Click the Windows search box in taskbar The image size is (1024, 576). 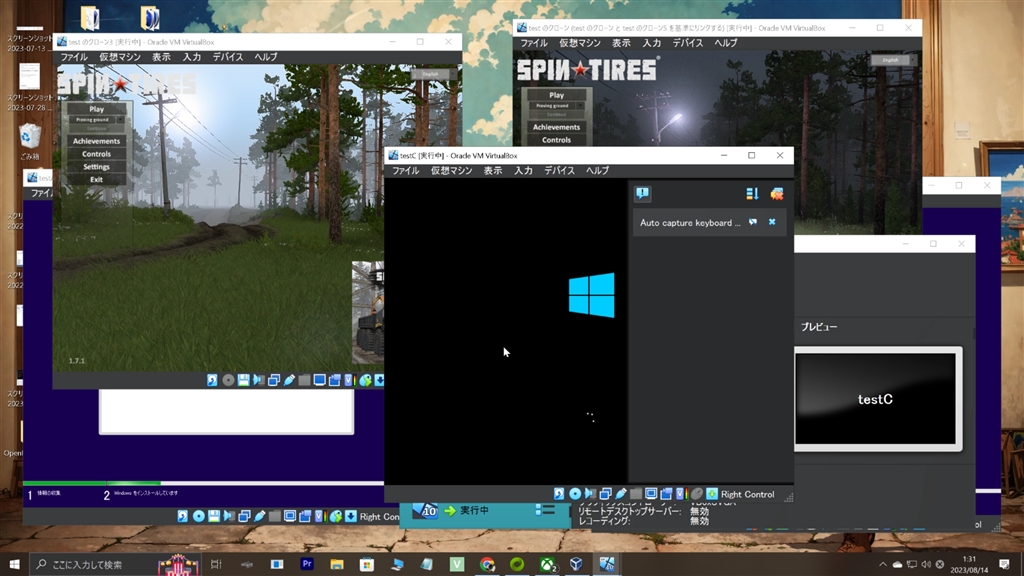tap(115, 564)
